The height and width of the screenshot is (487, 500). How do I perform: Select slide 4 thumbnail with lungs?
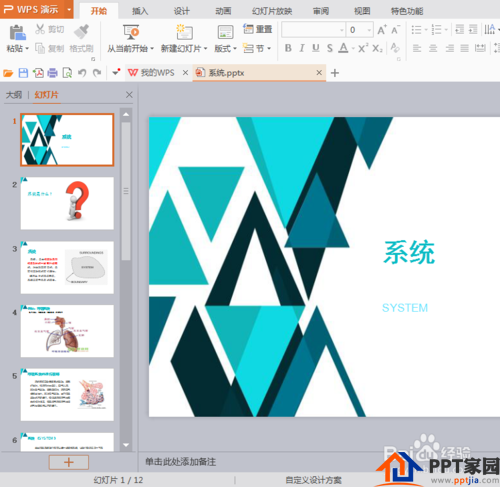point(67,331)
